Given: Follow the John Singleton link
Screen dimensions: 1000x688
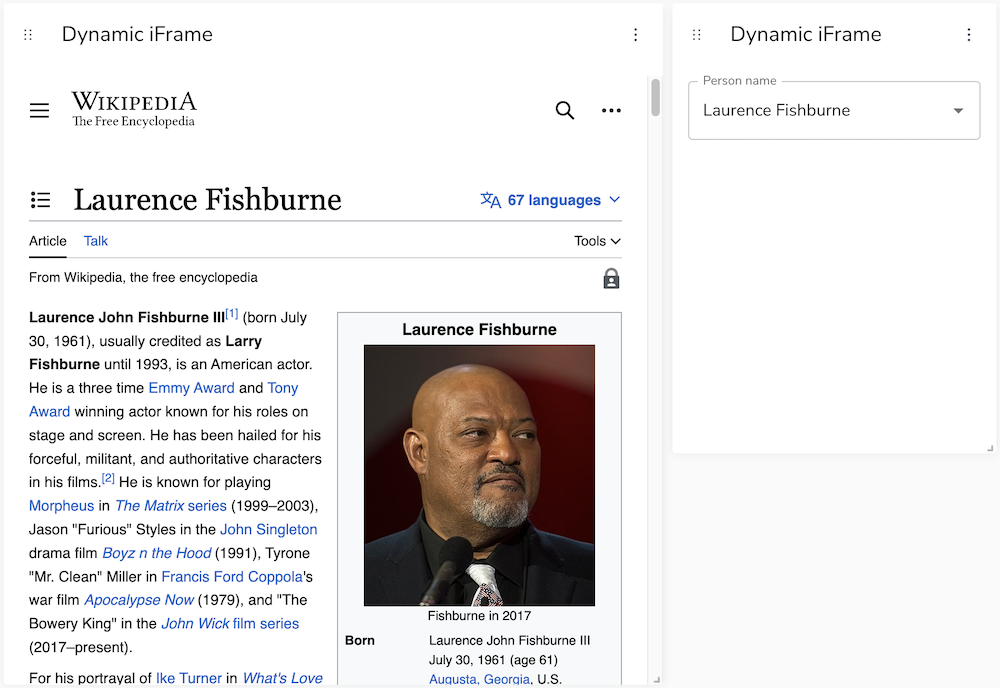Looking at the screenshot, I should (268, 529).
